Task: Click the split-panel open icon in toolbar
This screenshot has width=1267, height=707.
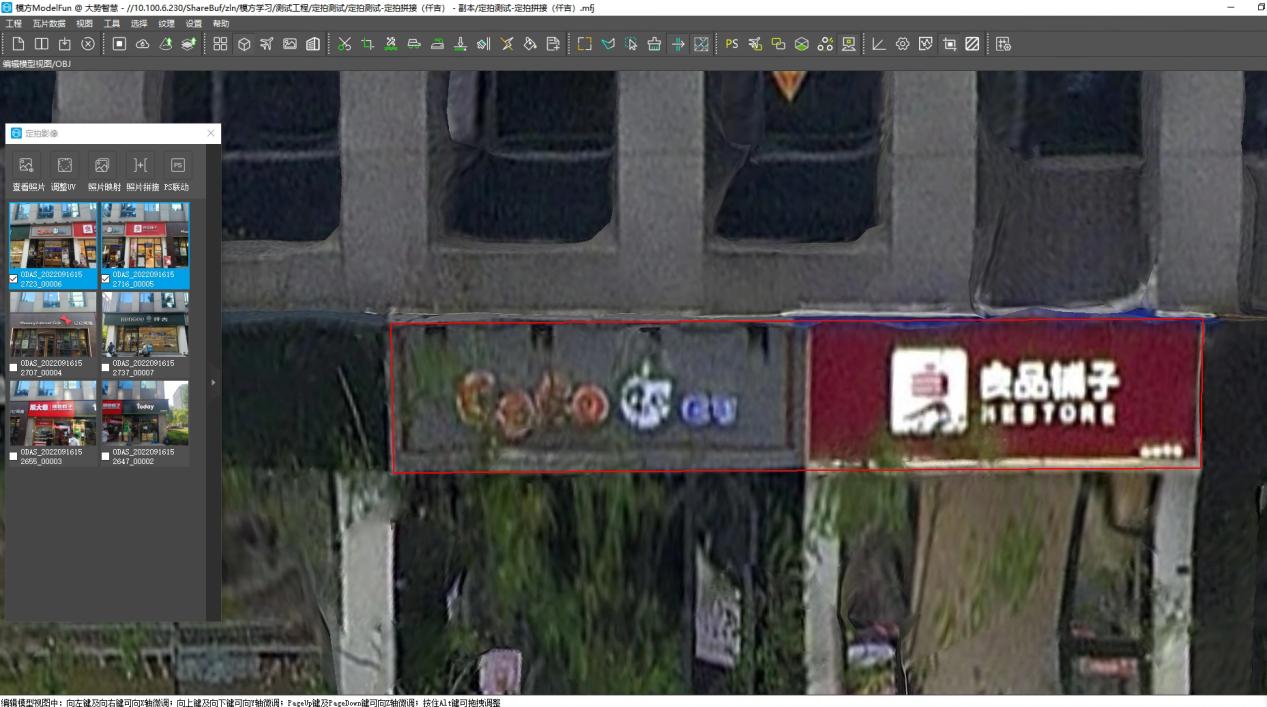Action: tap(41, 44)
